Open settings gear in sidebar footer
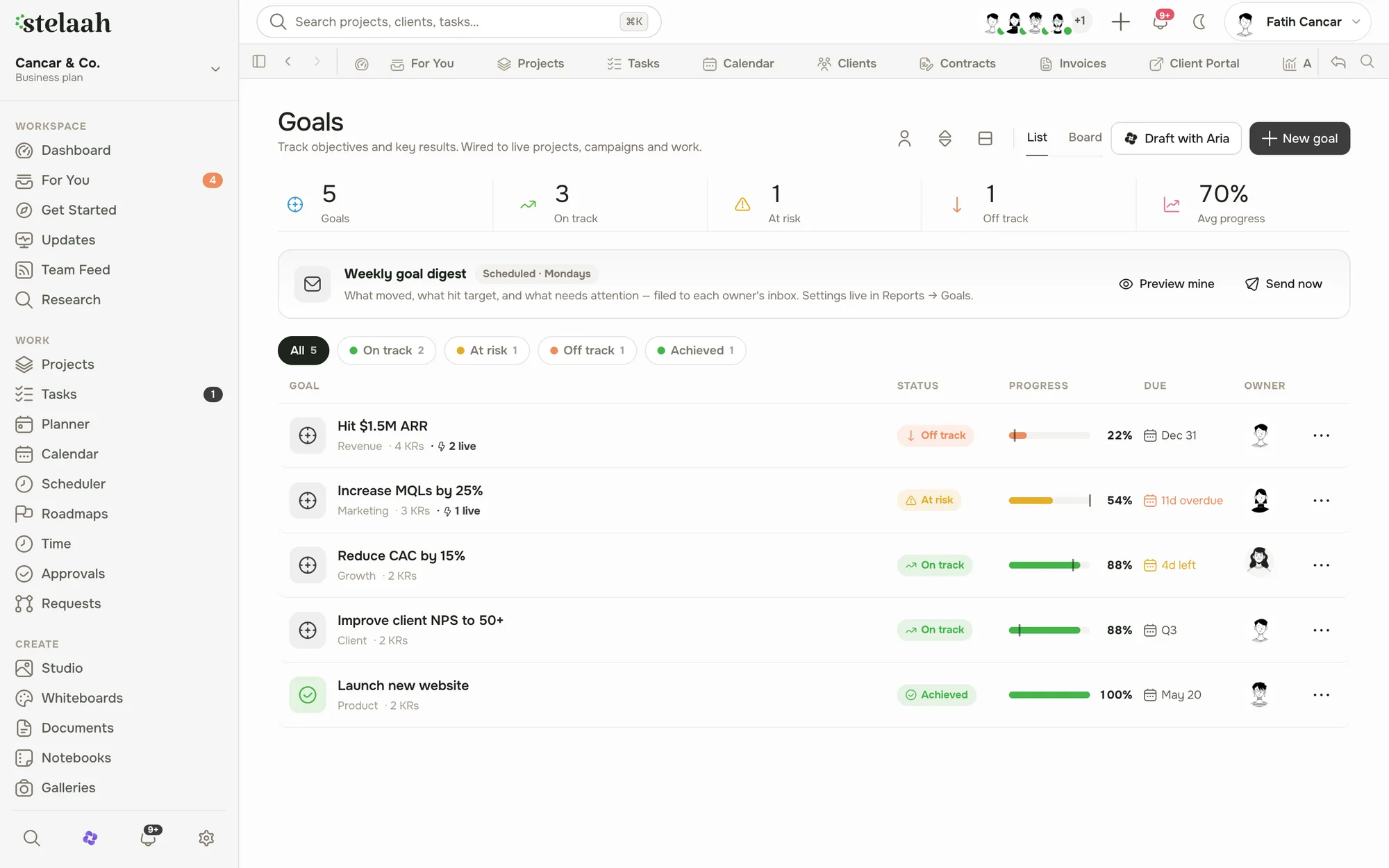This screenshot has height=868, width=1389. (x=206, y=837)
